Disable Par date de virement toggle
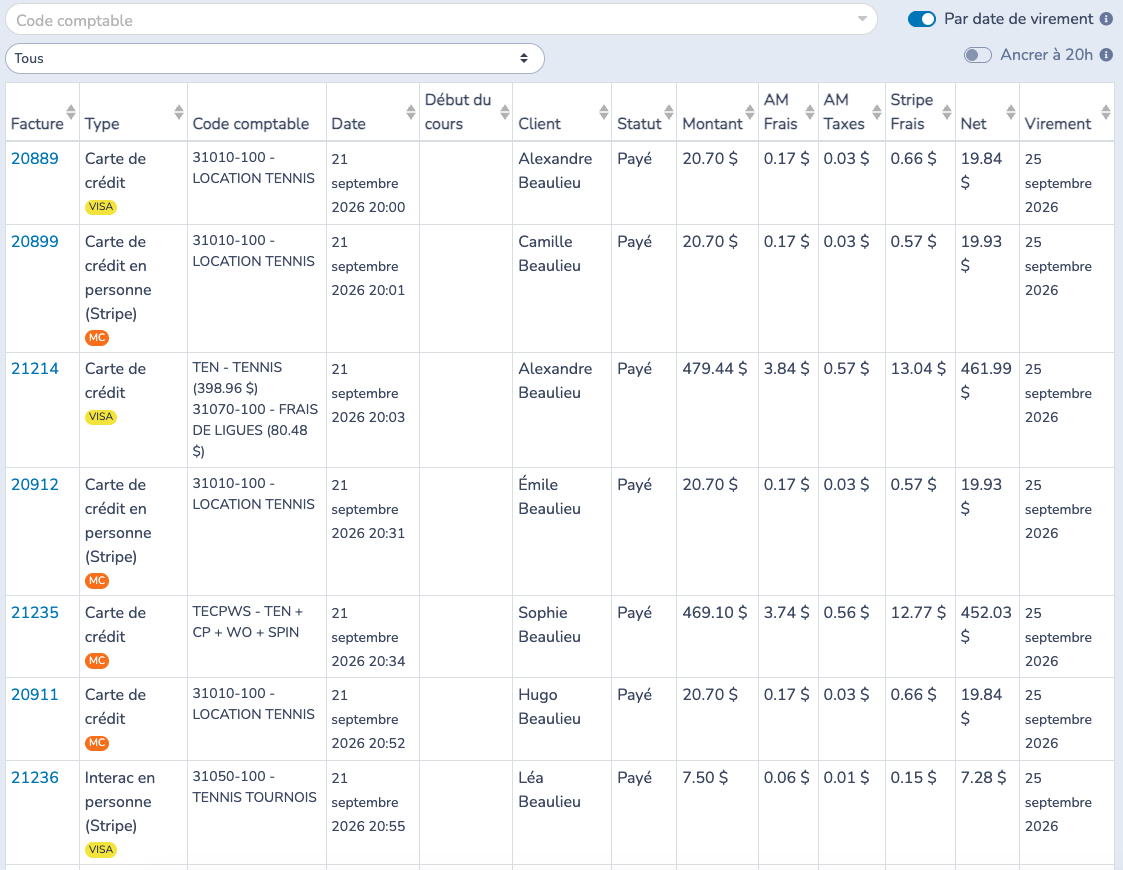The height and width of the screenshot is (870, 1123). click(922, 19)
